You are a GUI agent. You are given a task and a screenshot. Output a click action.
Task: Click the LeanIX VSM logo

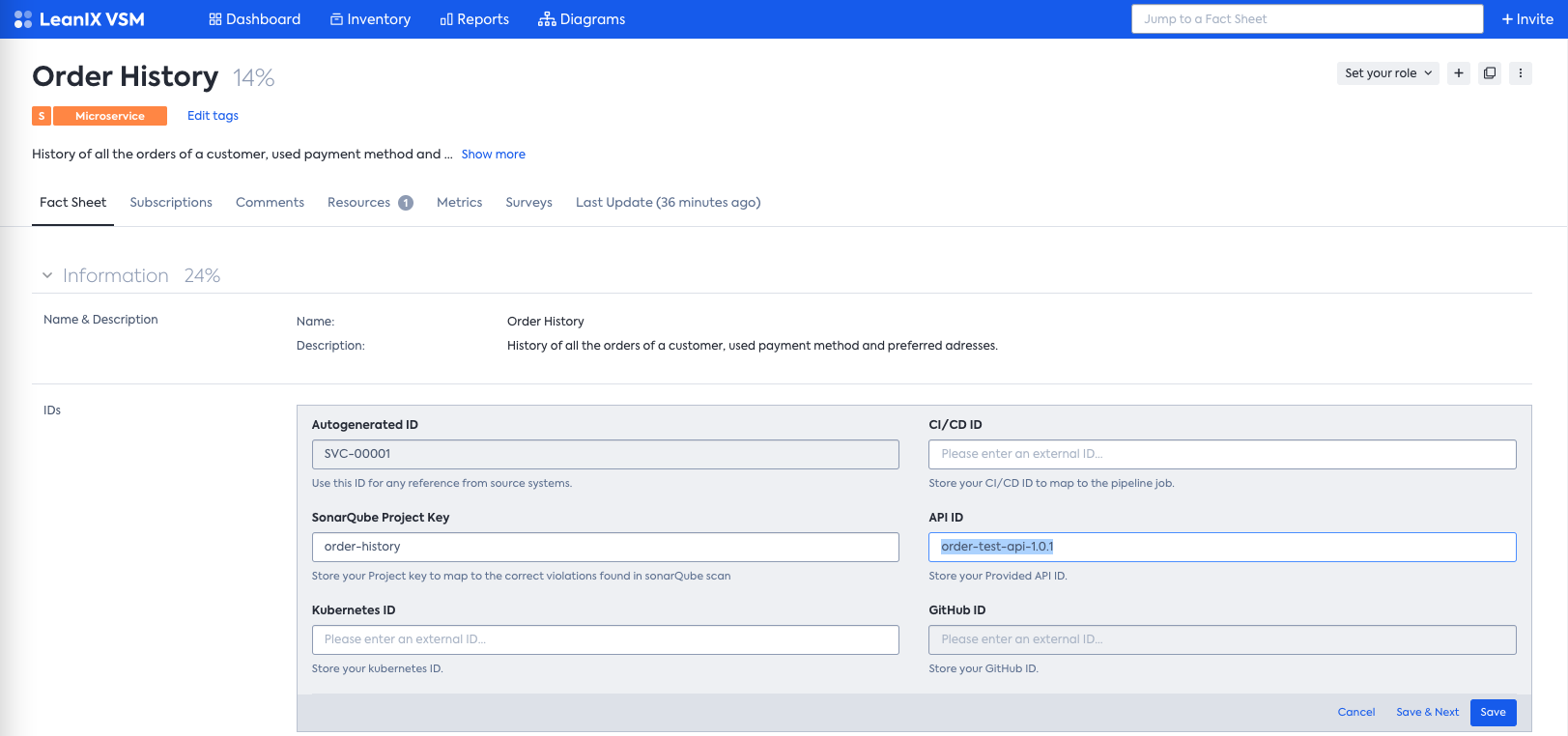point(79,19)
